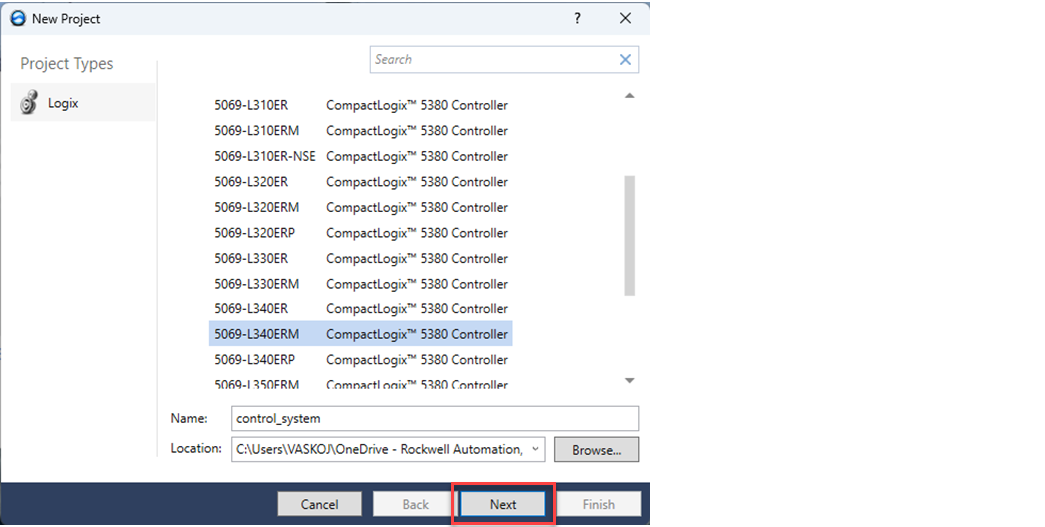Select controller 5069-L310ER
The width and height of the screenshot is (1045, 527).
(361, 105)
